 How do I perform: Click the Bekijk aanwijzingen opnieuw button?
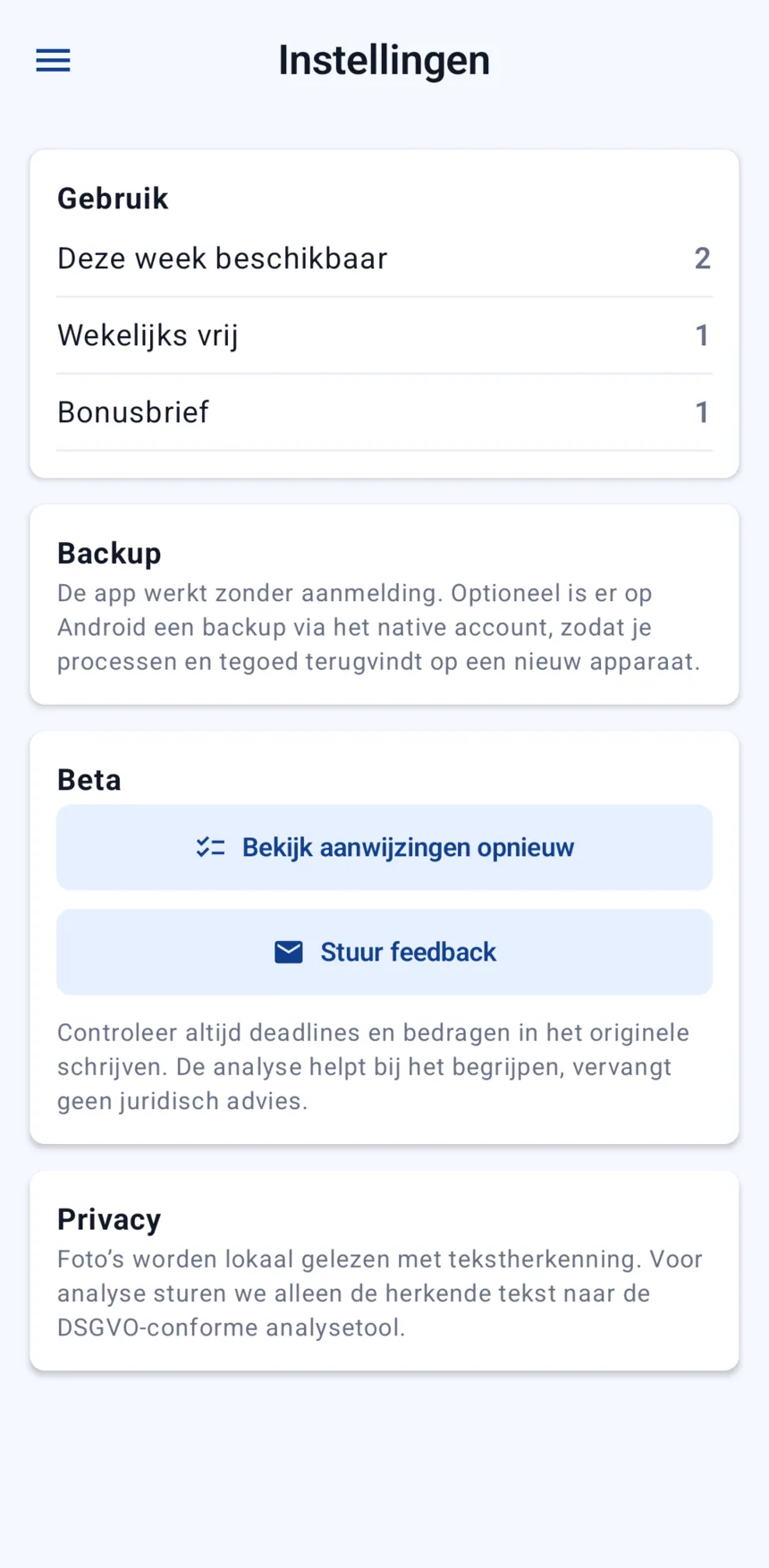click(x=384, y=847)
